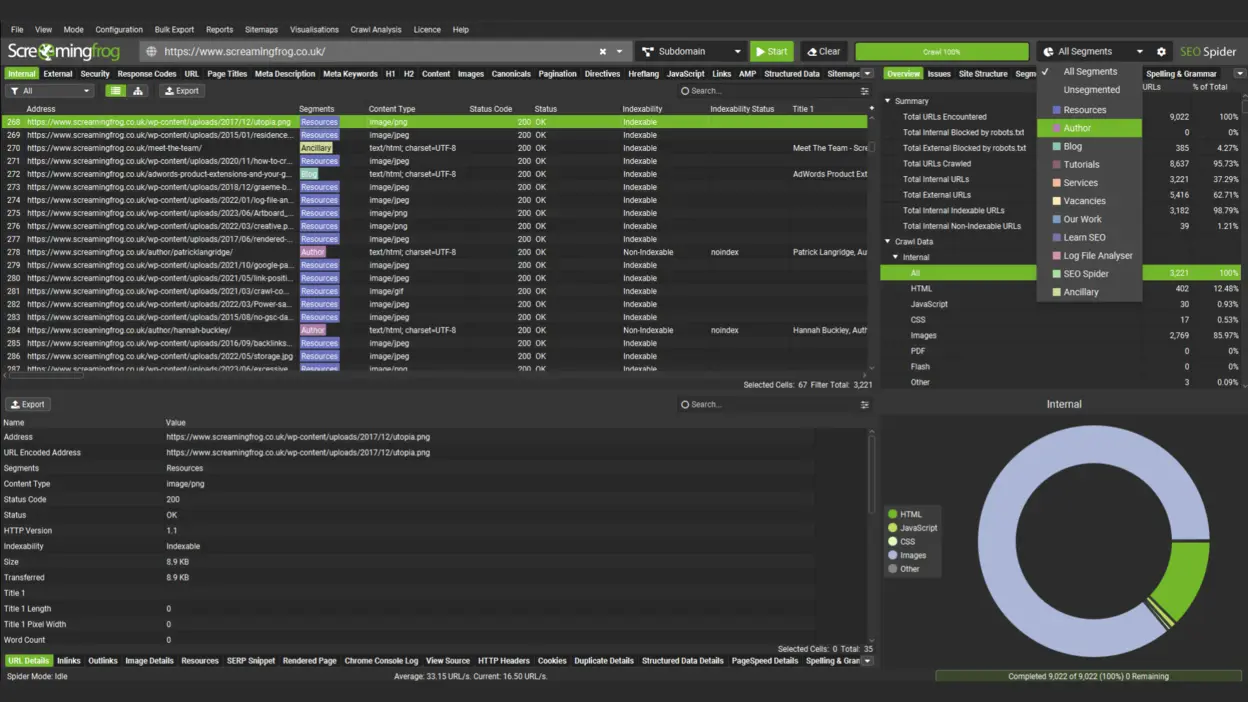Click the segments settings gear icon
This screenshot has width=1248, height=702.
1161,51
